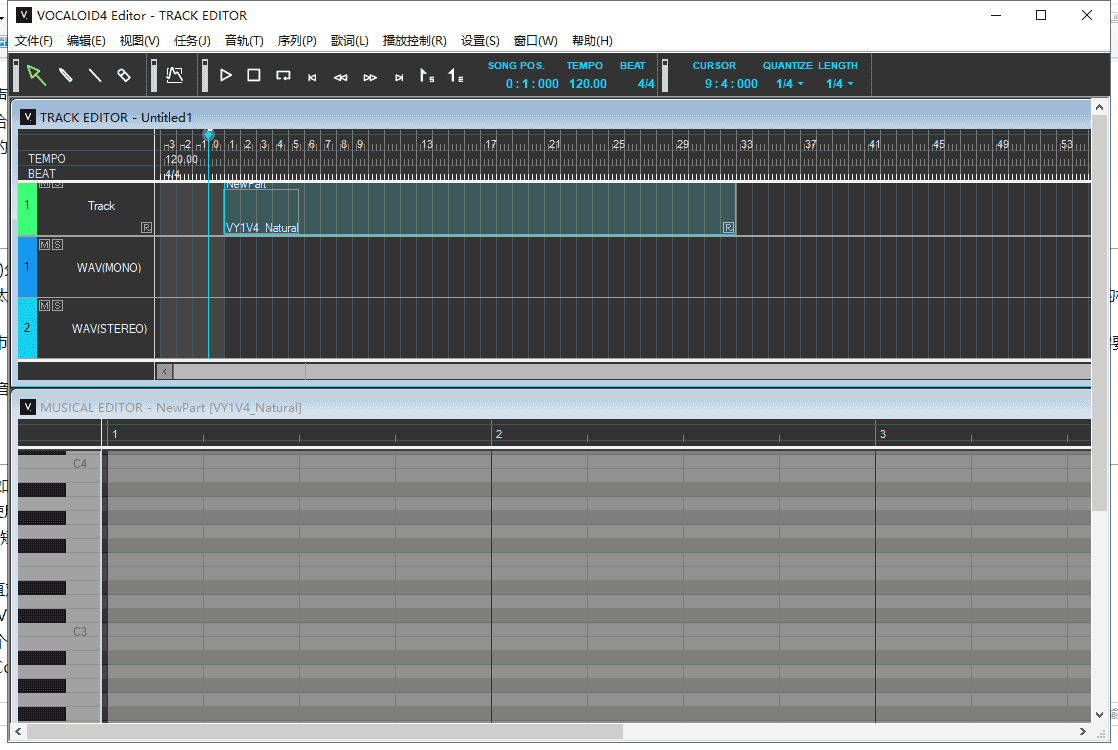The width and height of the screenshot is (1118, 750).
Task: Open the 文件(F) menu
Action: [x=34, y=41]
